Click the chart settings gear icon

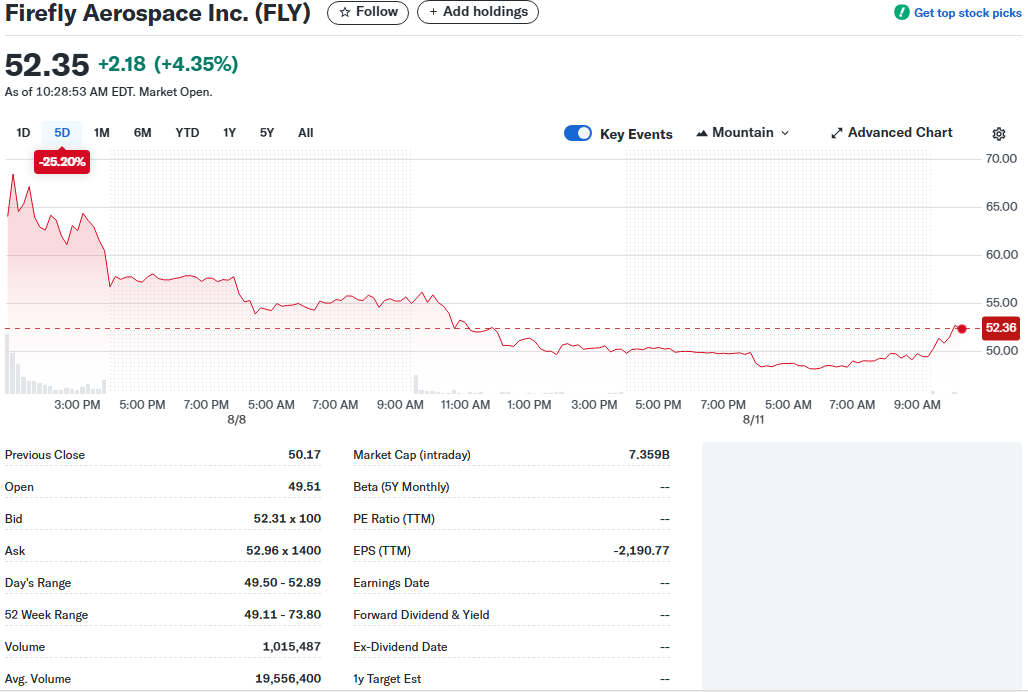pyautogui.click(x=998, y=134)
